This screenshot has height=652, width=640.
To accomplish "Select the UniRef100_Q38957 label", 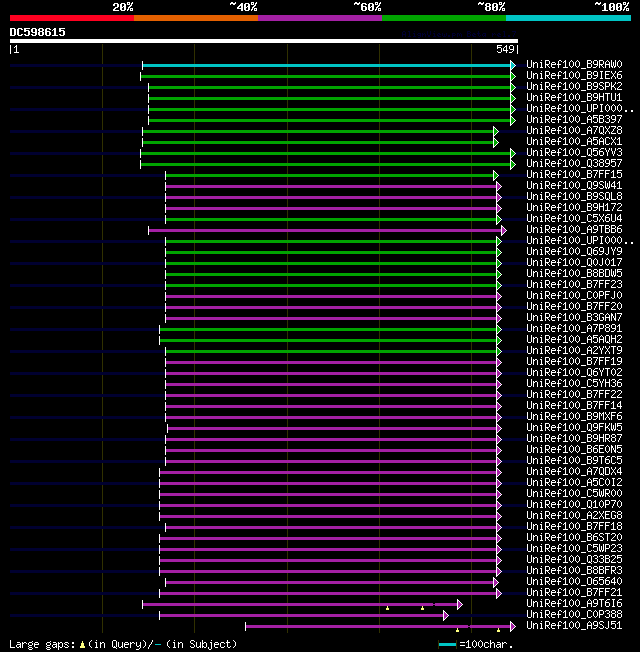I will tap(574, 163).
